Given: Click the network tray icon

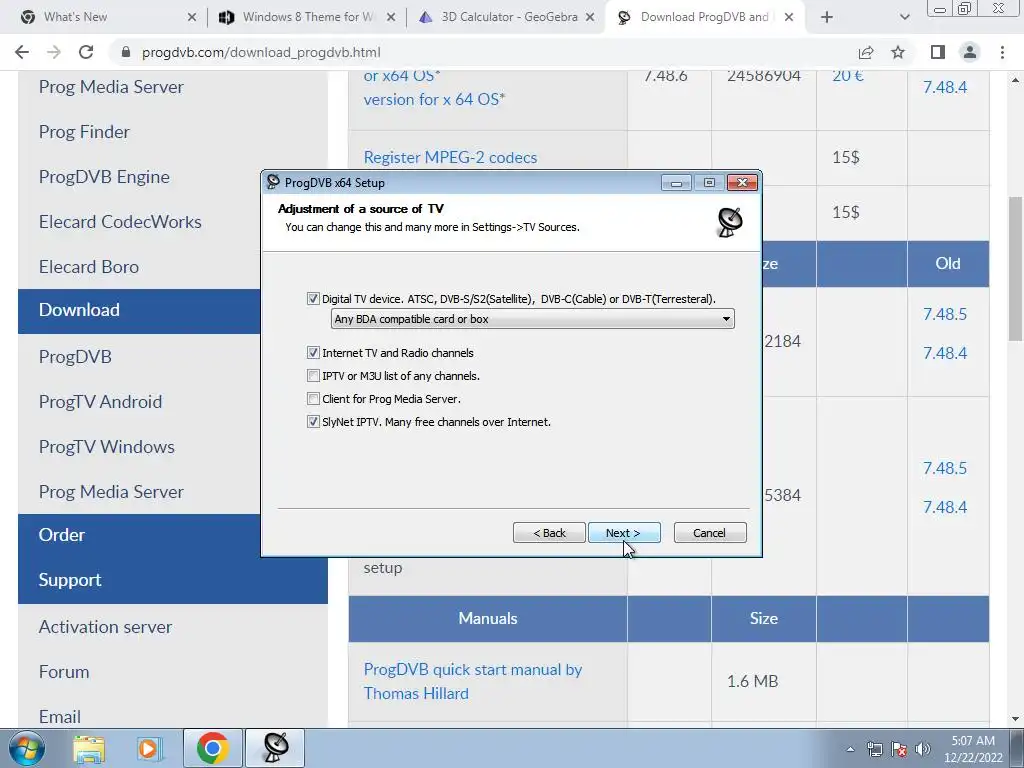Looking at the screenshot, I should tap(874, 749).
